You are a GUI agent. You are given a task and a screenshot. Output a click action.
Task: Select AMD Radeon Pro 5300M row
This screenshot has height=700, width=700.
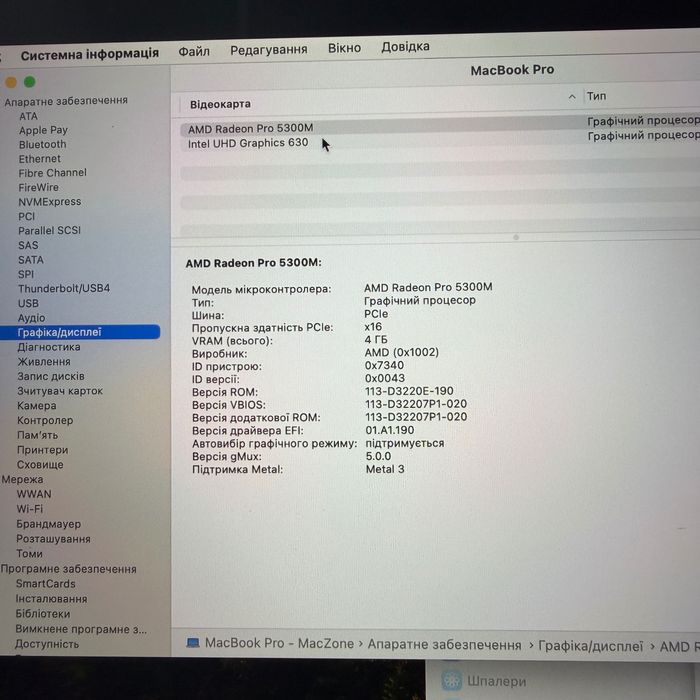[x=440, y=127]
